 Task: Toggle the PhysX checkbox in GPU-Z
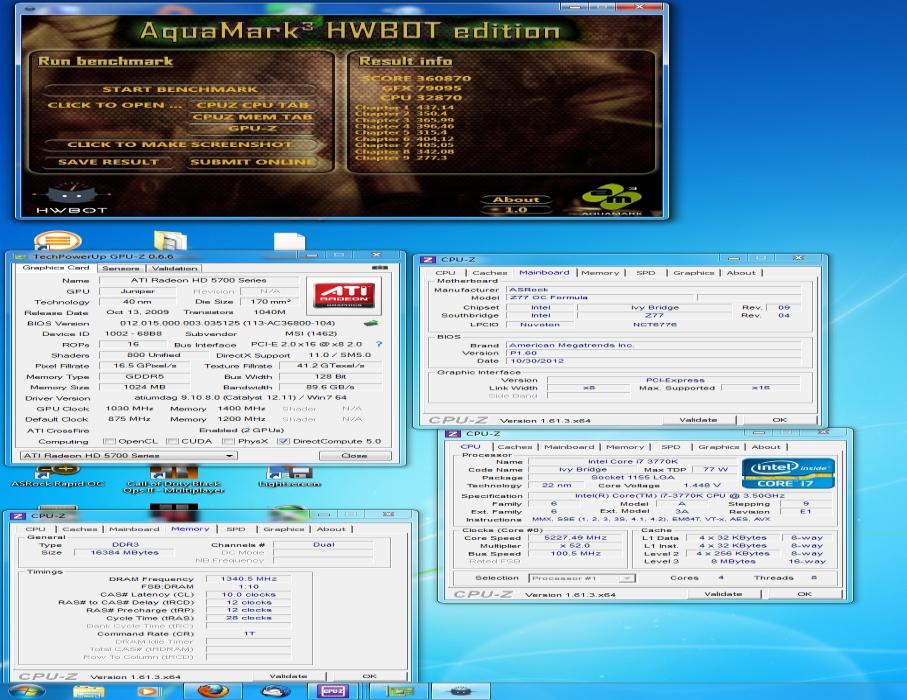point(228,441)
